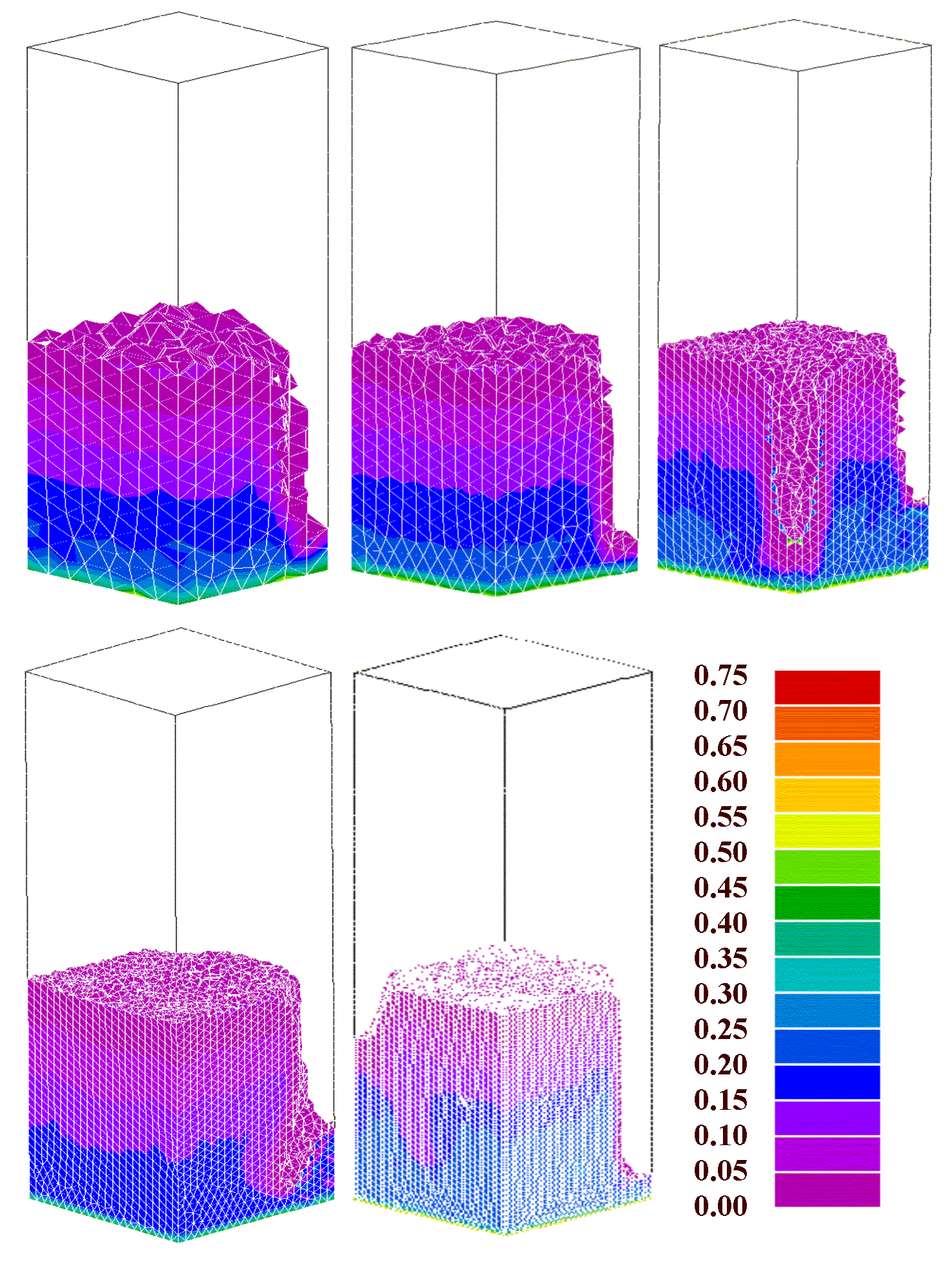Image resolution: width=952 pixels, height=1261 pixels.
Task: Click the bottom magenta legend swatch
Action: tap(827, 1190)
